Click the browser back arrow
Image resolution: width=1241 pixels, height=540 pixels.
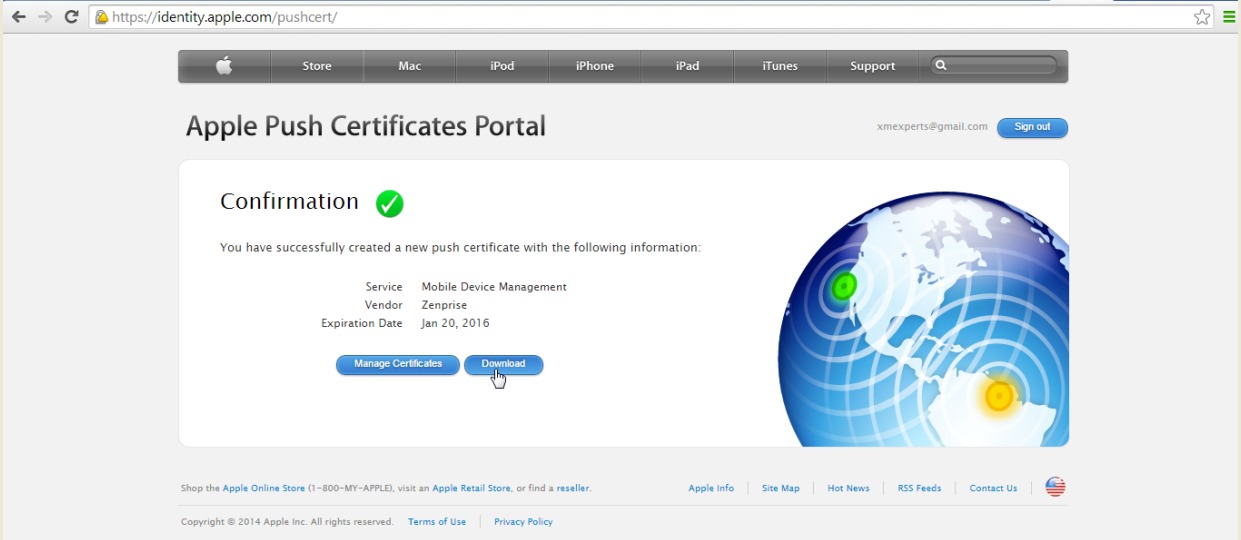(x=18, y=17)
